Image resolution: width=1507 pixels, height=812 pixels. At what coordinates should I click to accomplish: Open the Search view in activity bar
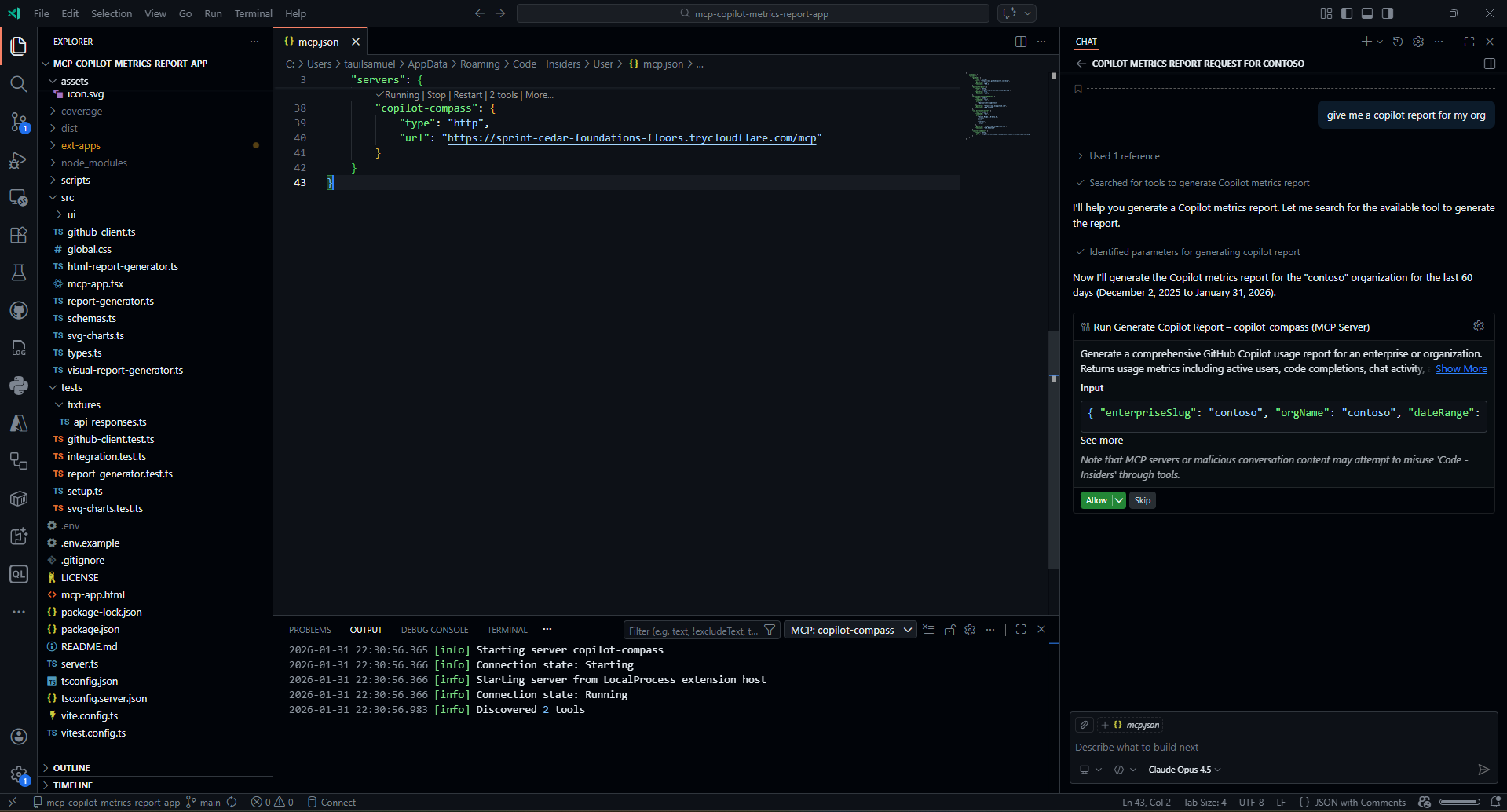coord(19,84)
